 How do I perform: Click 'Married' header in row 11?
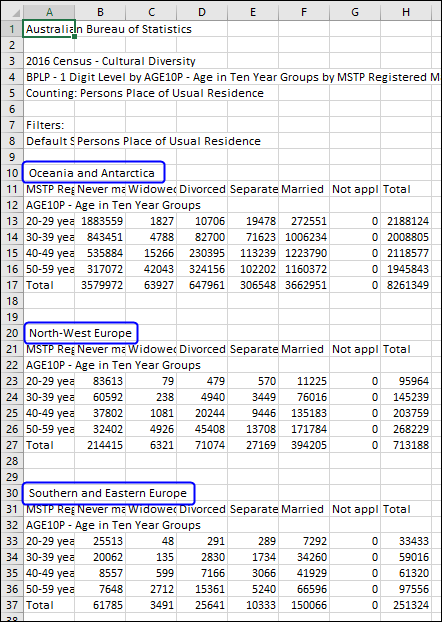click(x=304, y=189)
